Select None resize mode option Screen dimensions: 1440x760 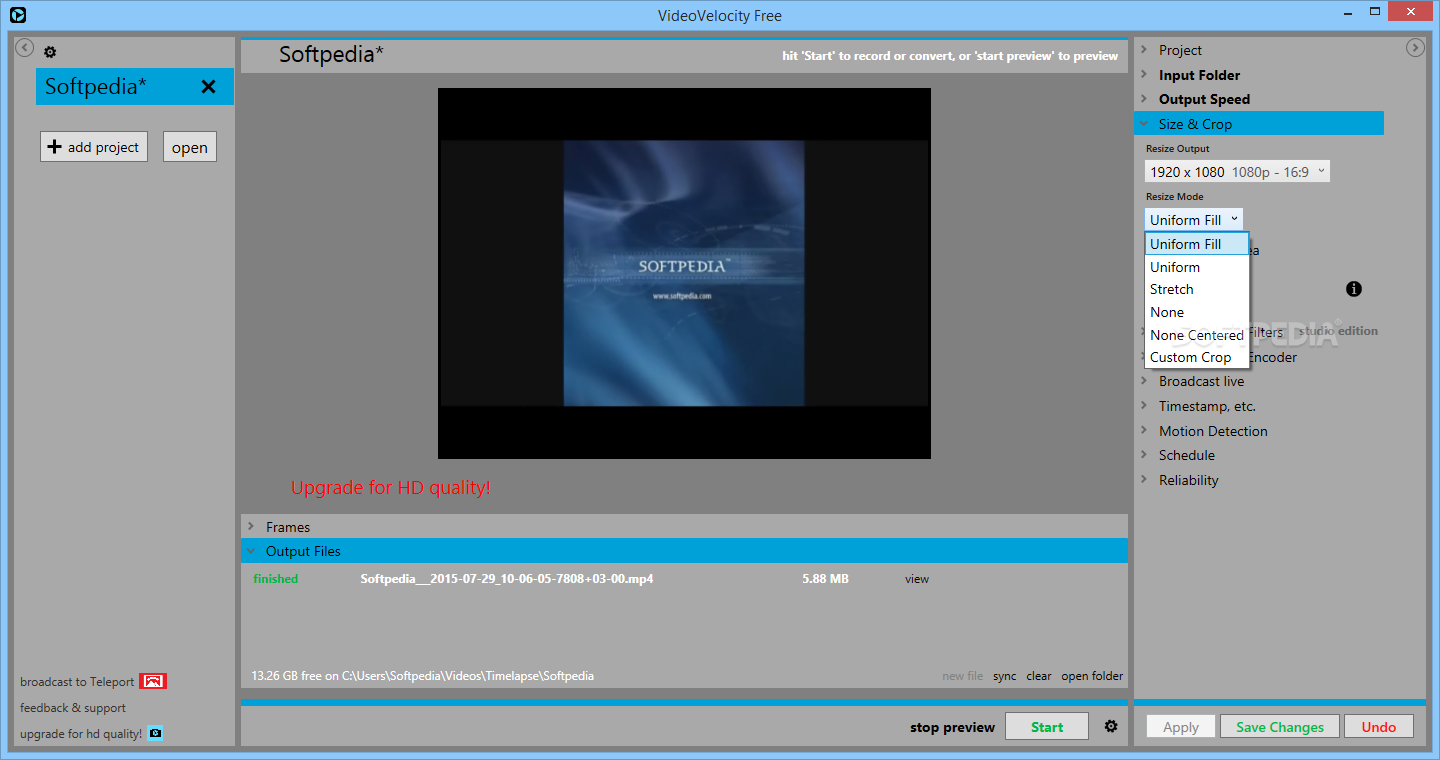pyautogui.click(x=1197, y=312)
